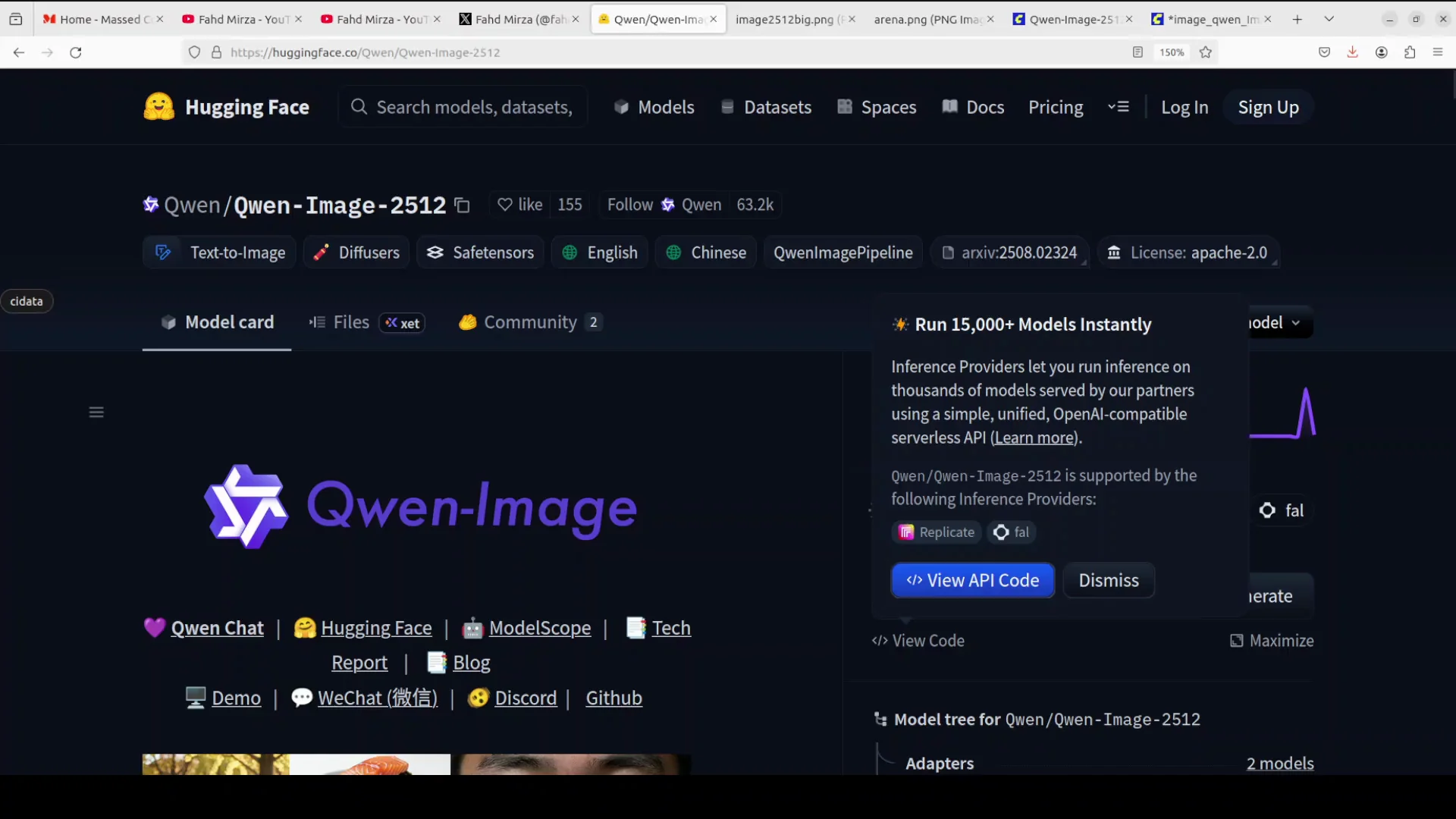Open the list-all-tabs chevron in tab bar
Viewport: 1456px width, 819px height.
[x=1329, y=18]
